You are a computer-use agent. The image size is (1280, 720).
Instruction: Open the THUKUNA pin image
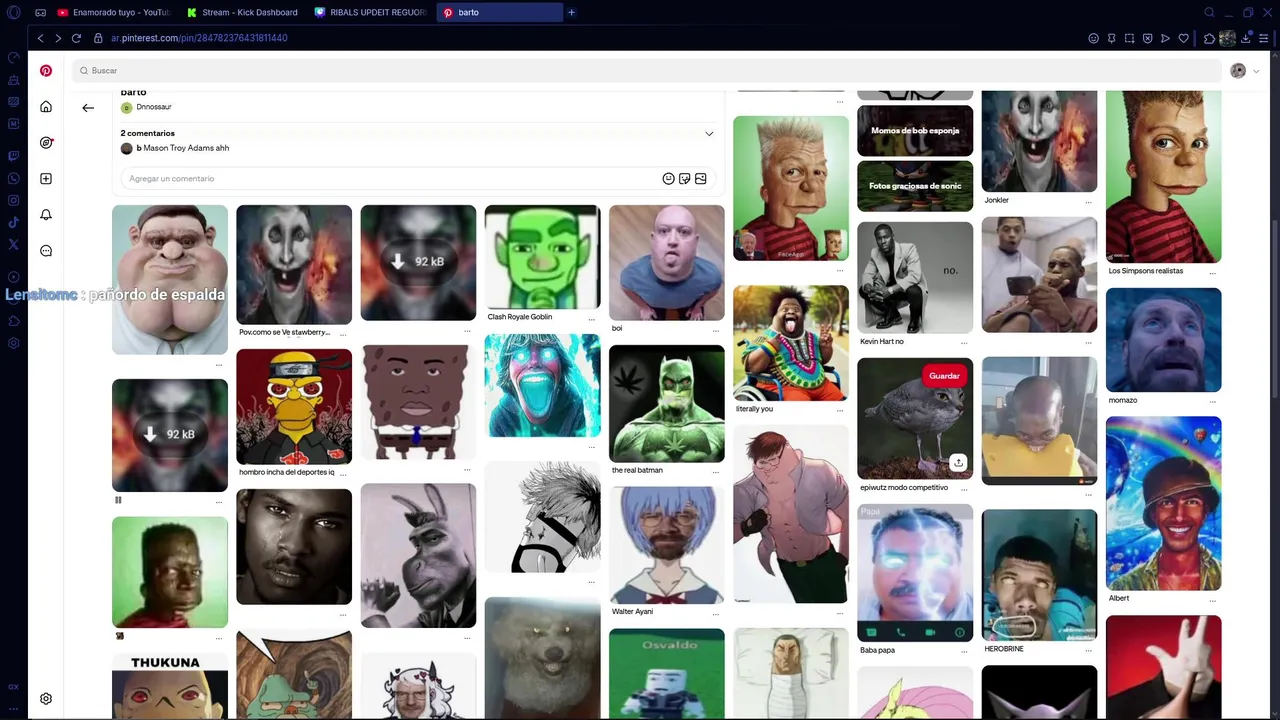point(170,685)
